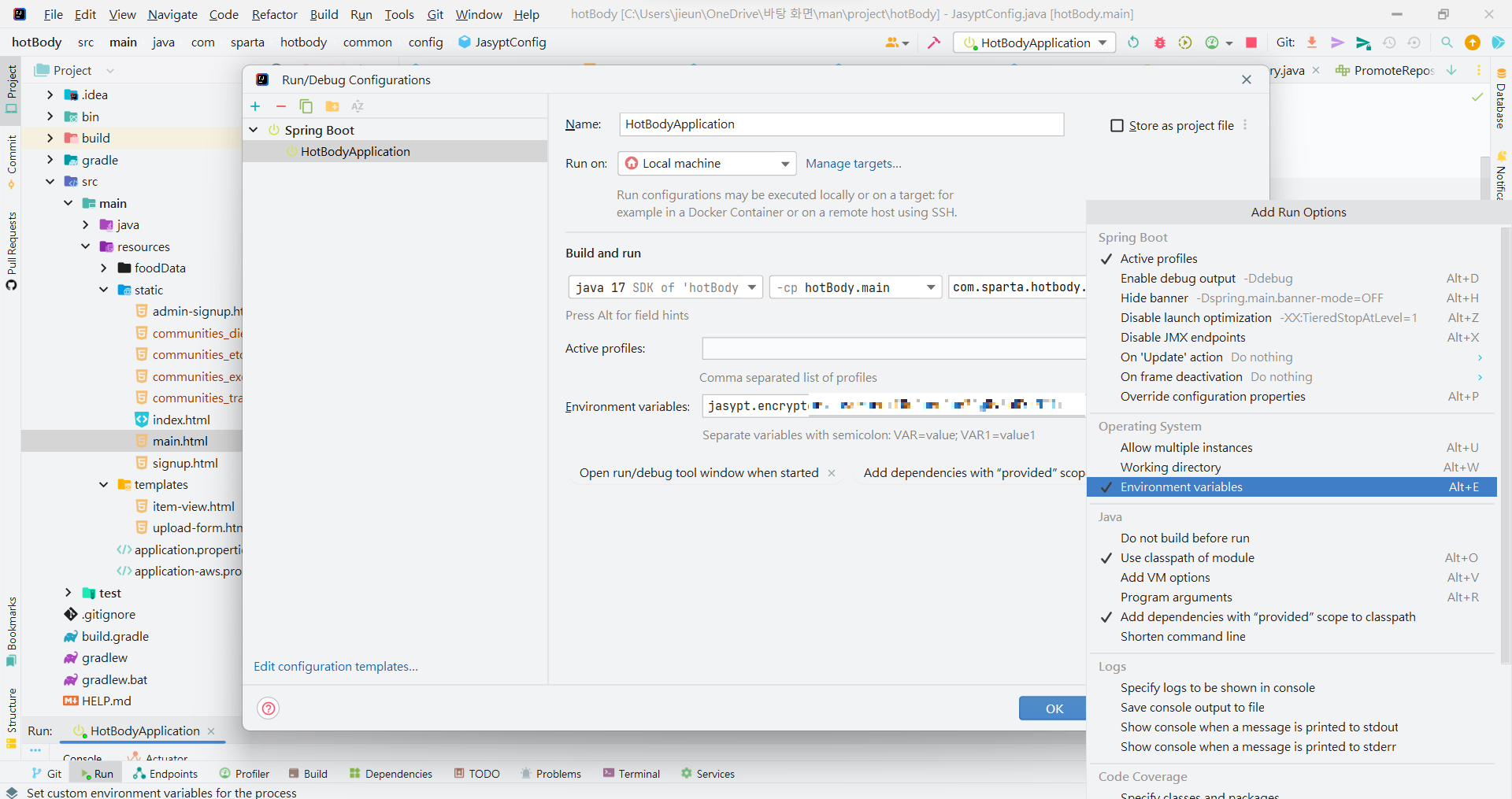Check Store as project file
Screen dimensions: 1512x799
pyautogui.click(x=1117, y=126)
